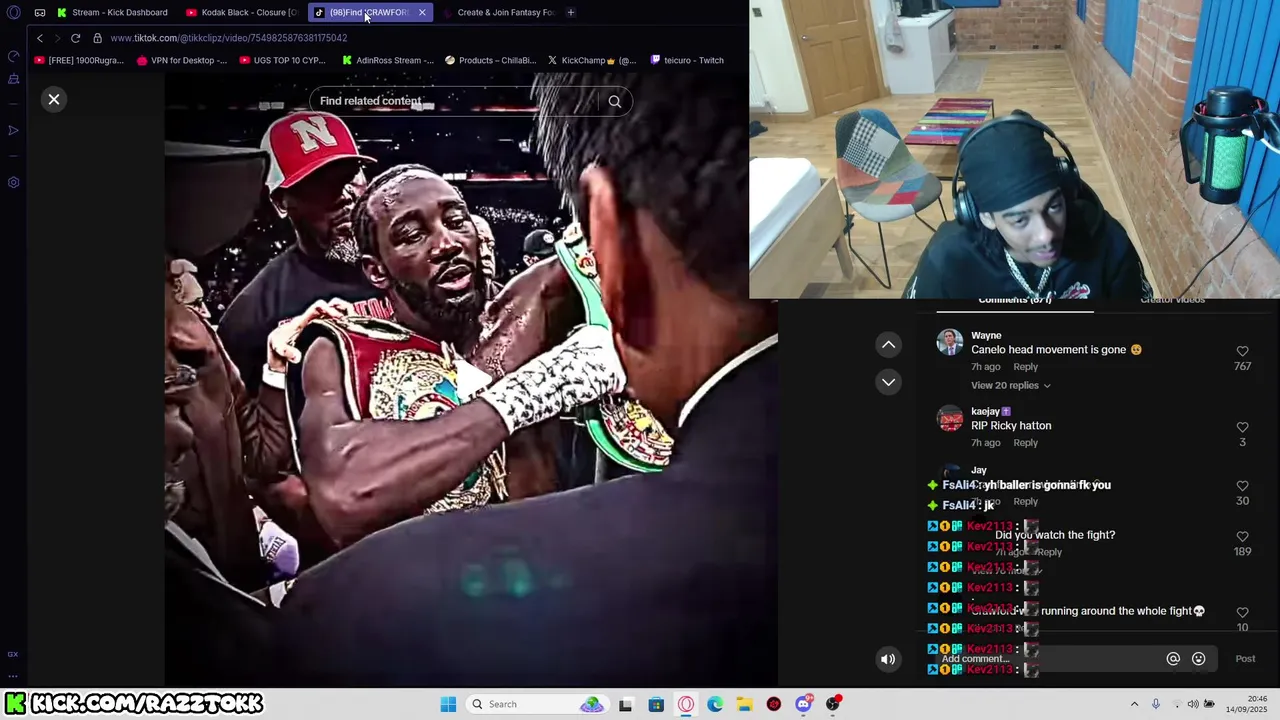Open the [FREE] 1900Rugra... bookmark
The image size is (1280, 720).
pyautogui.click(x=79, y=60)
